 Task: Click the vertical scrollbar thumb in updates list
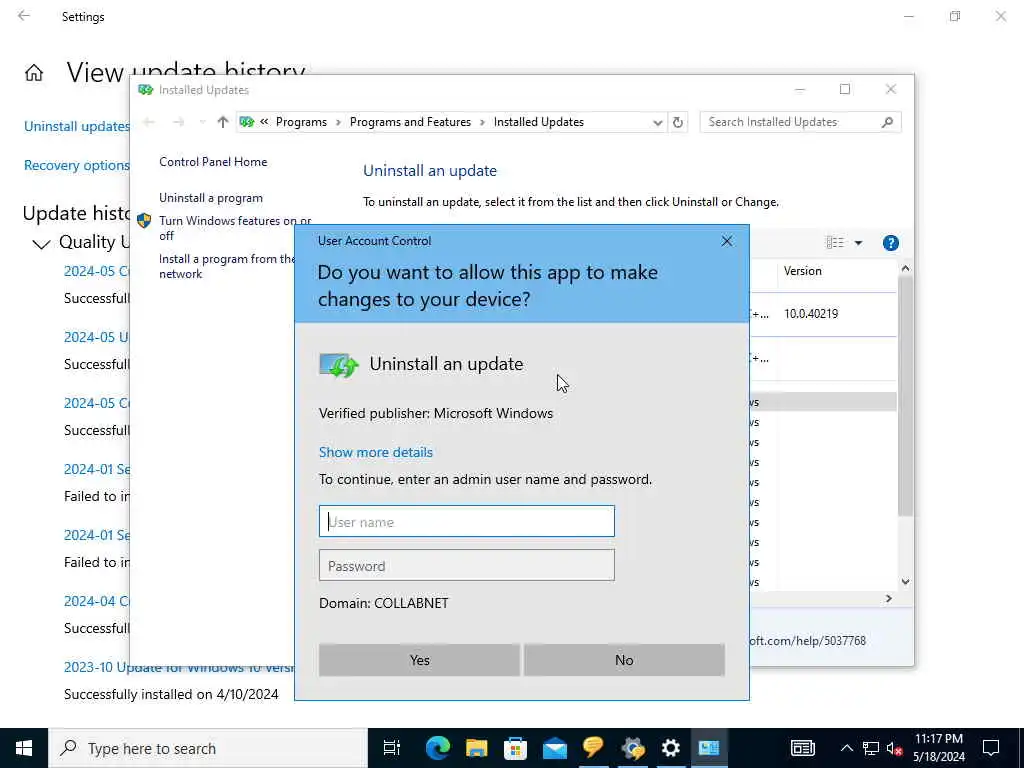pyautogui.click(x=904, y=395)
